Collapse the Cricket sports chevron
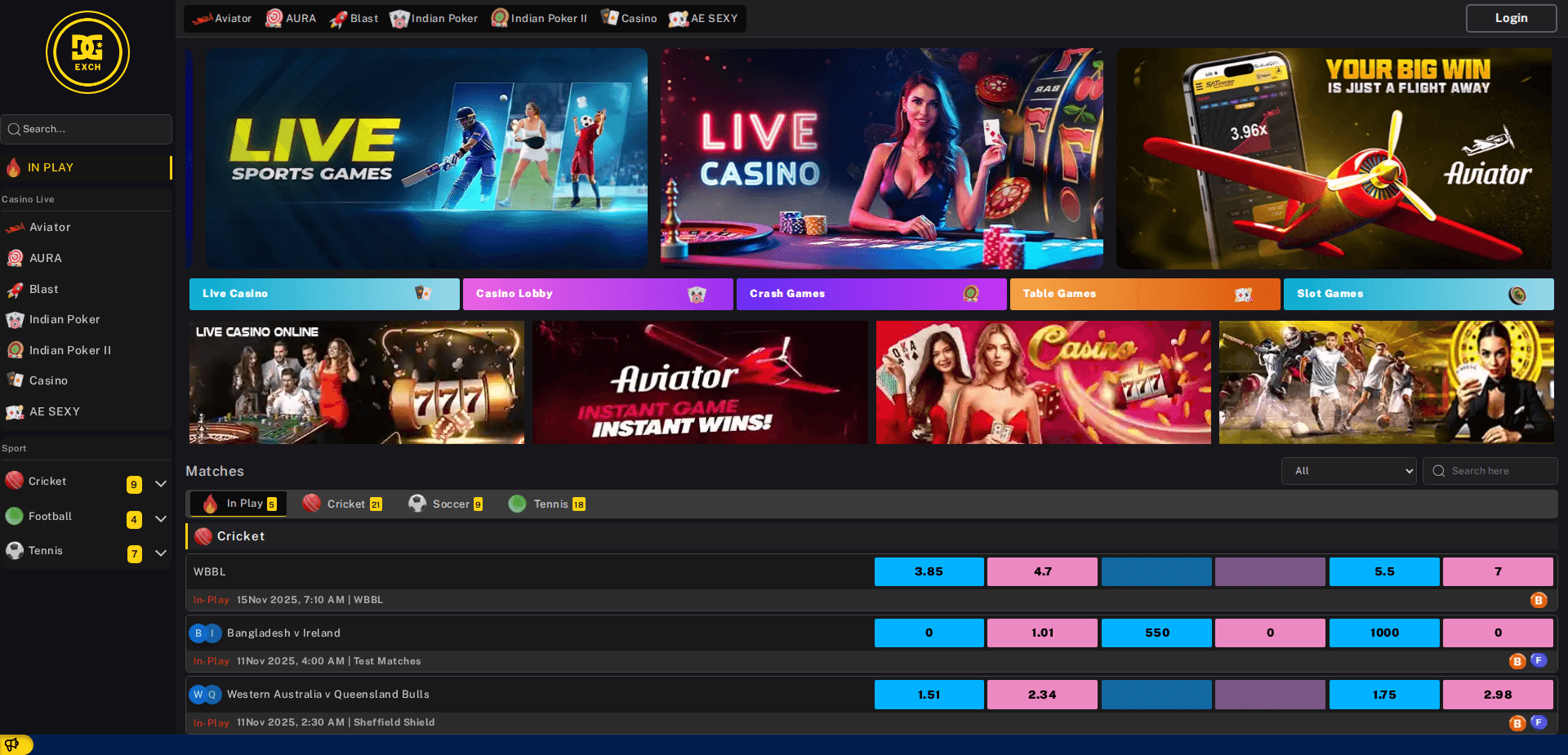Screen dimensions: 1568x755 pyautogui.click(x=161, y=483)
